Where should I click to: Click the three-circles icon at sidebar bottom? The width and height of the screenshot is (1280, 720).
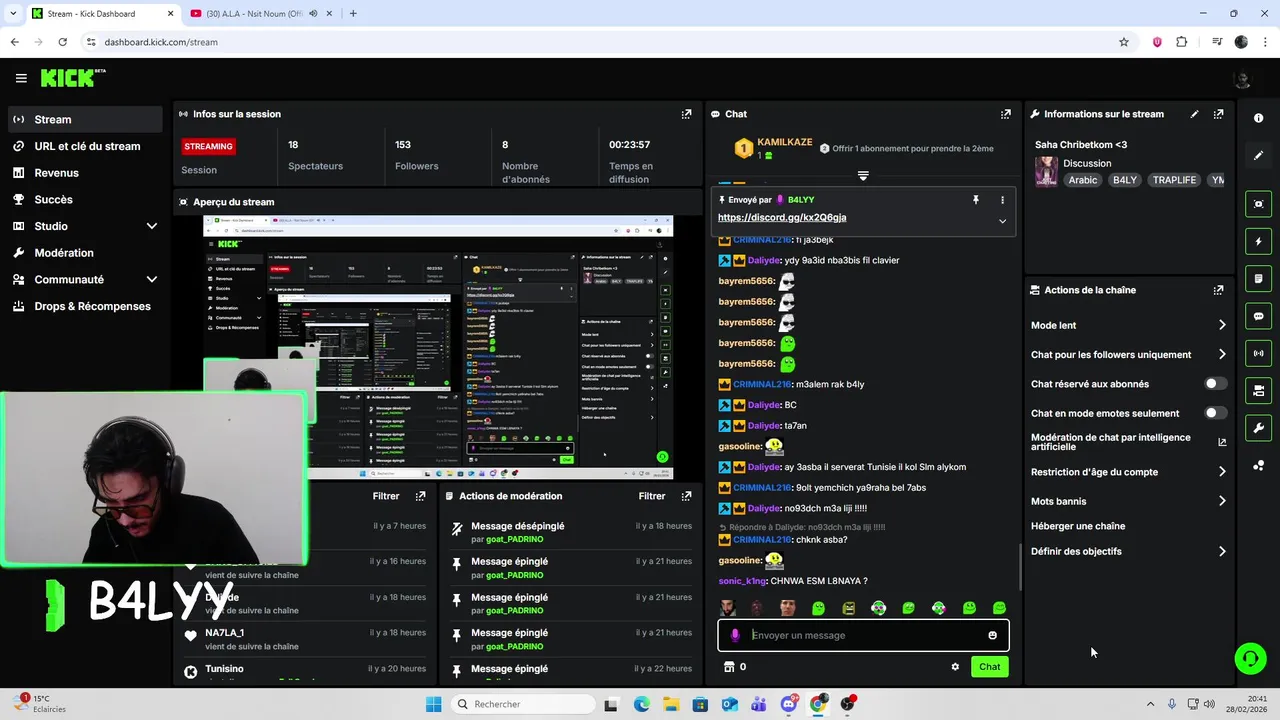(1258, 466)
